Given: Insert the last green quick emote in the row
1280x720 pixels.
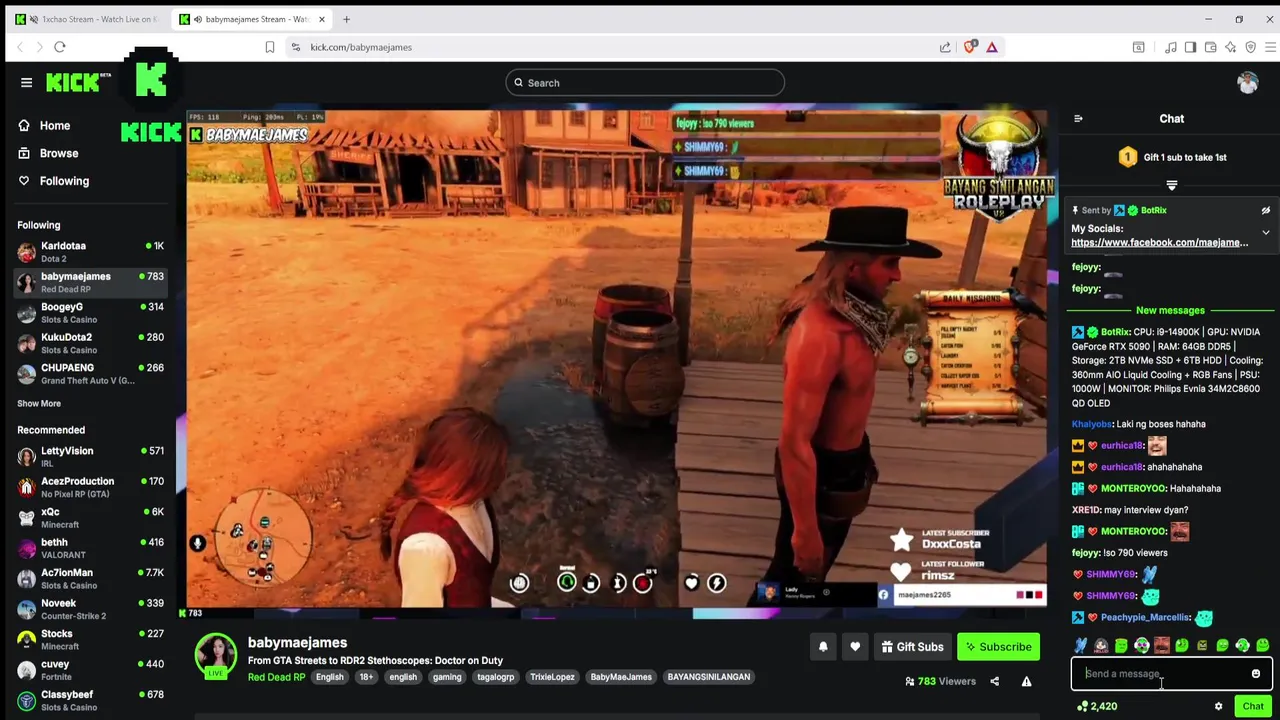Looking at the screenshot, I should click(x=1262, y=646).
